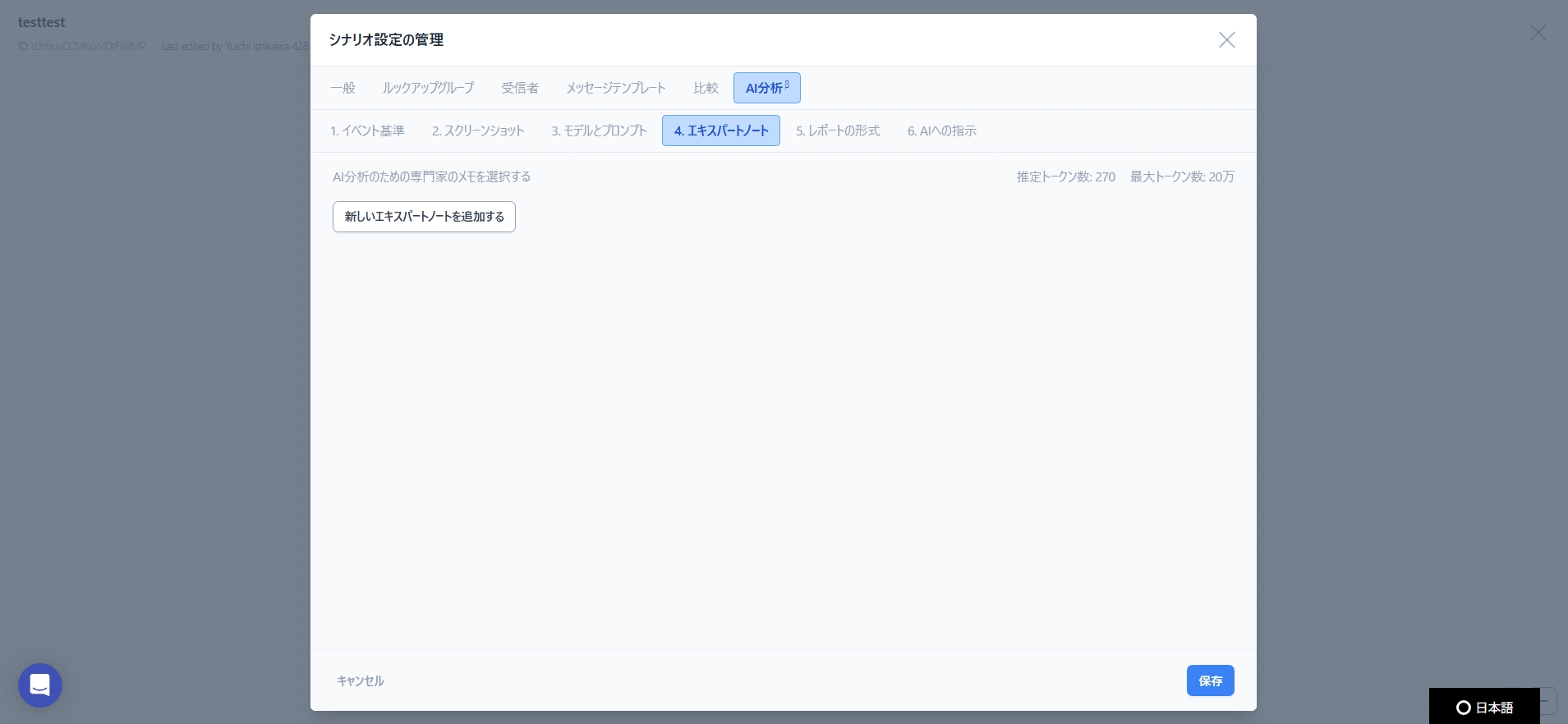Viewport: 1568px width, 724px height.
Task: Select the 受信者 tab
Action: pos(520,88)
